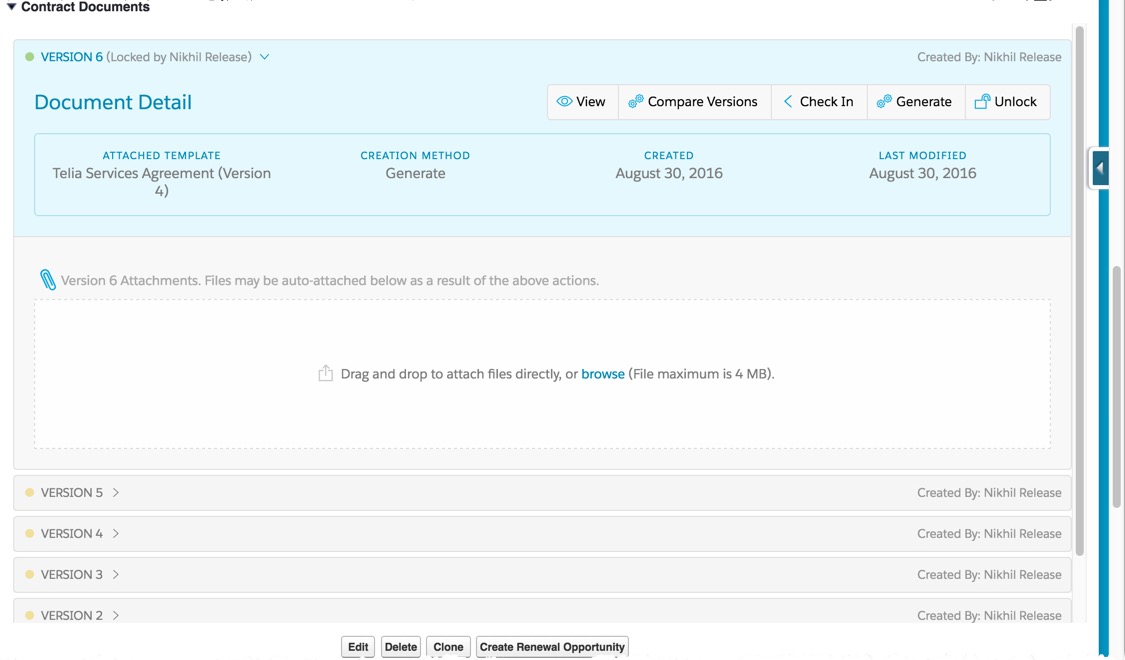1125x660 pixels.
Task: Collapse Version 6 with its chevron
Action: pyautogui.click(x=265, y=57)
